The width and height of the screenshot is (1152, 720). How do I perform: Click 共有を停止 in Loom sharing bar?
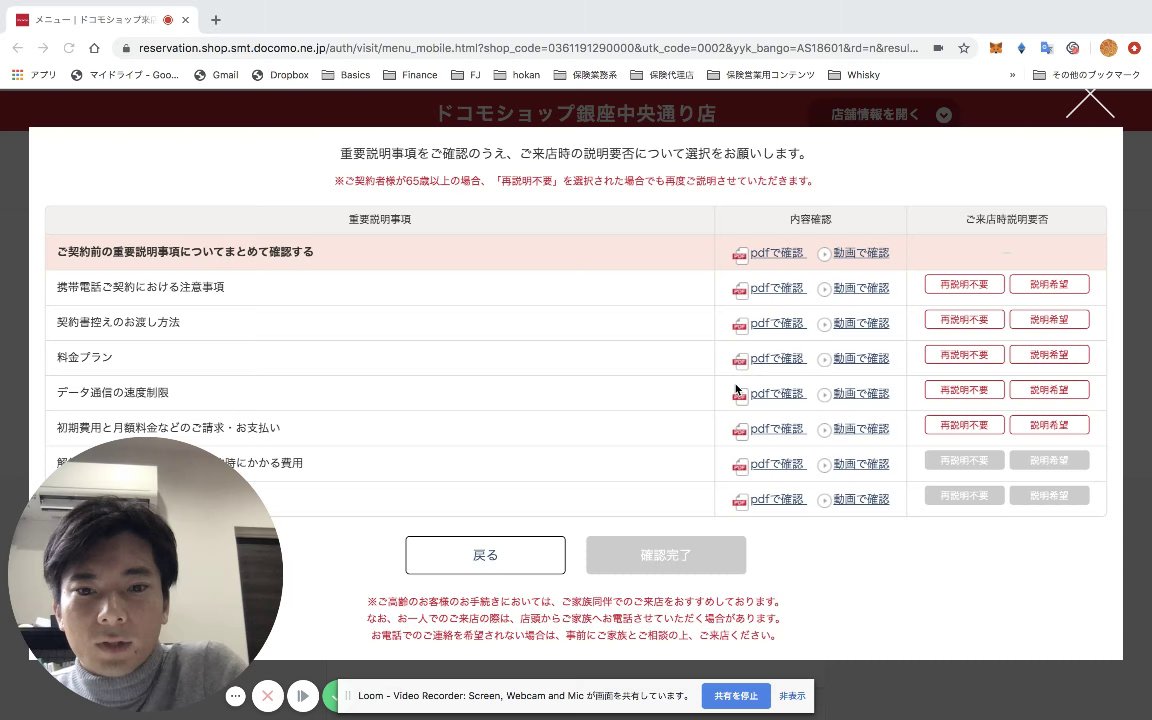pyautogui.click(x=735, y=696)
